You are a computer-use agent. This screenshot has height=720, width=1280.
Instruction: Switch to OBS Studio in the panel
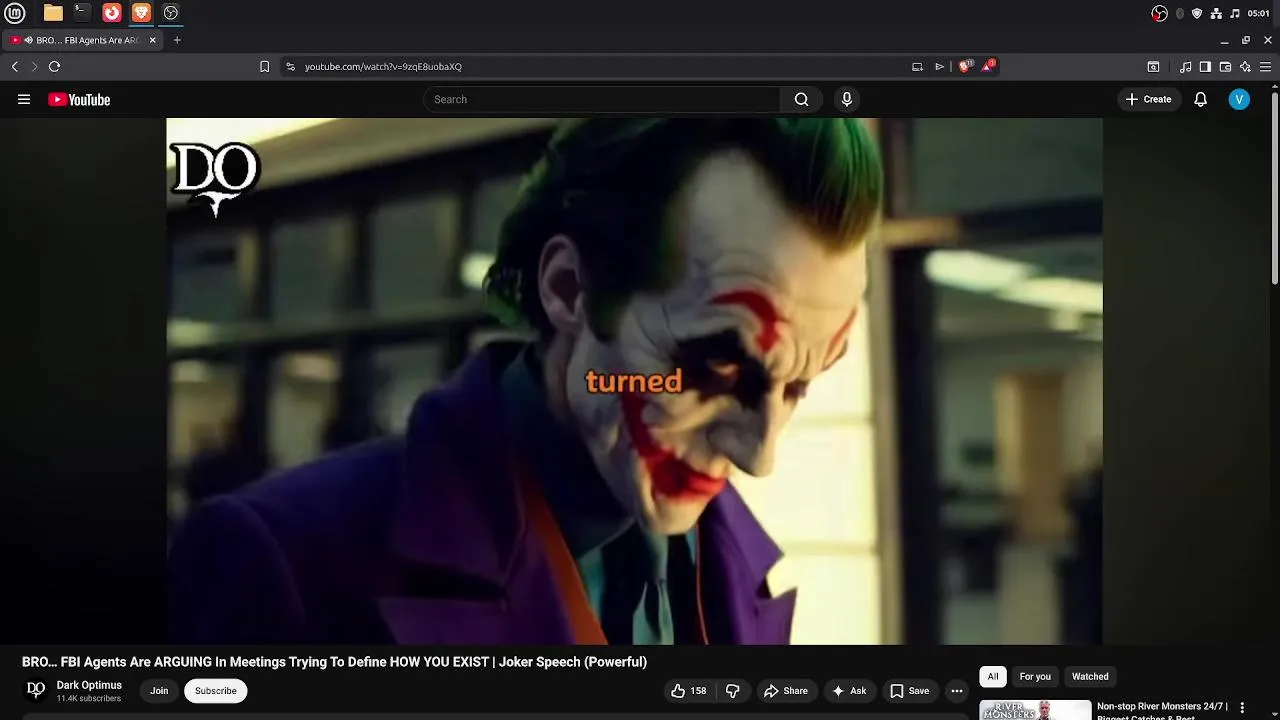pos(171,13)
